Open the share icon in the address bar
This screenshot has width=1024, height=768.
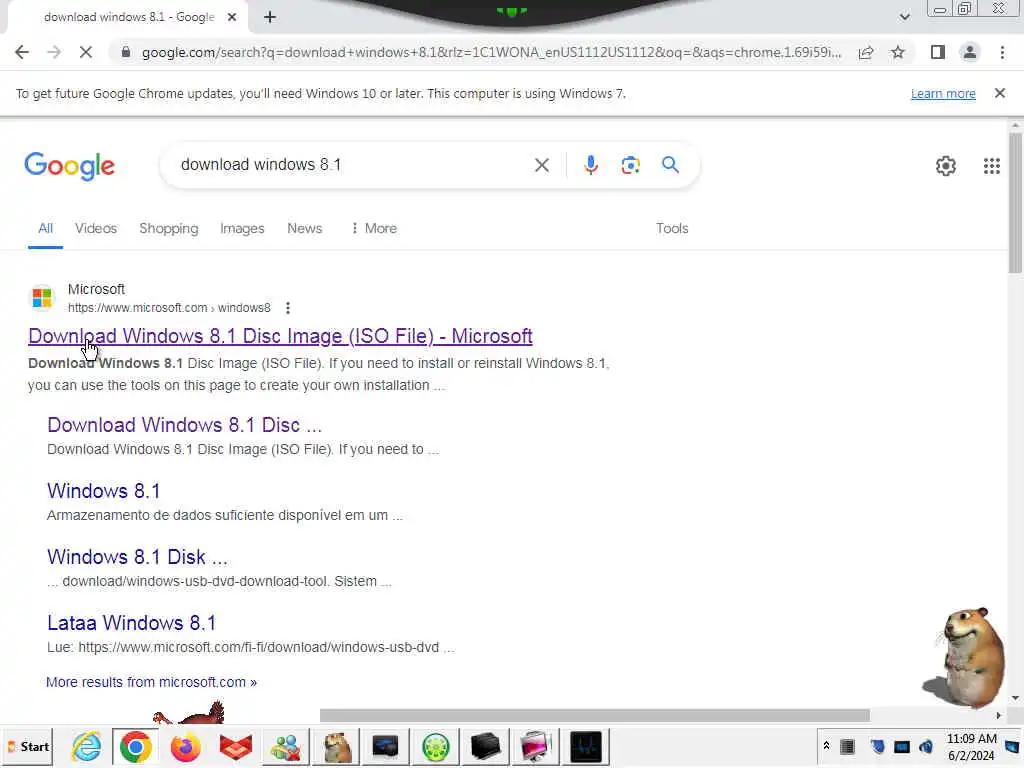point(866,52)
